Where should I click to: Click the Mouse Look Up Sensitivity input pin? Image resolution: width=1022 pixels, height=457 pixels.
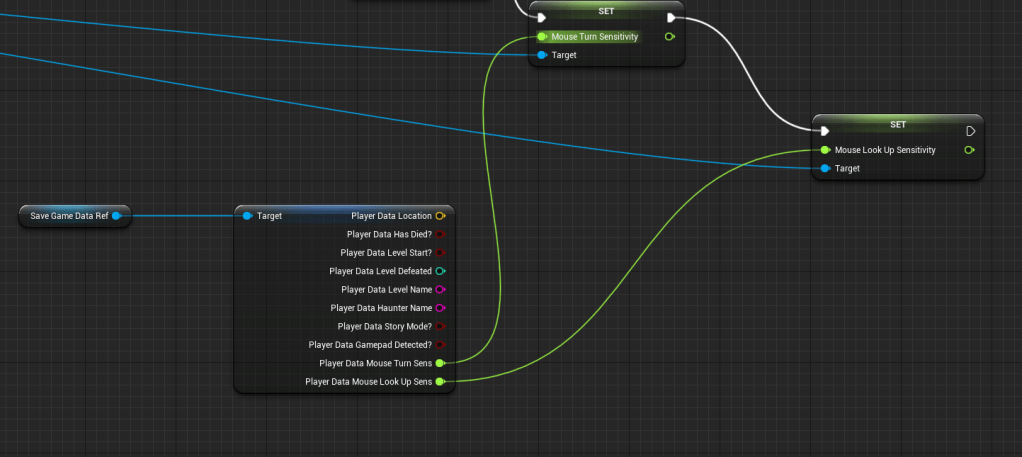(x=824, y=150)
